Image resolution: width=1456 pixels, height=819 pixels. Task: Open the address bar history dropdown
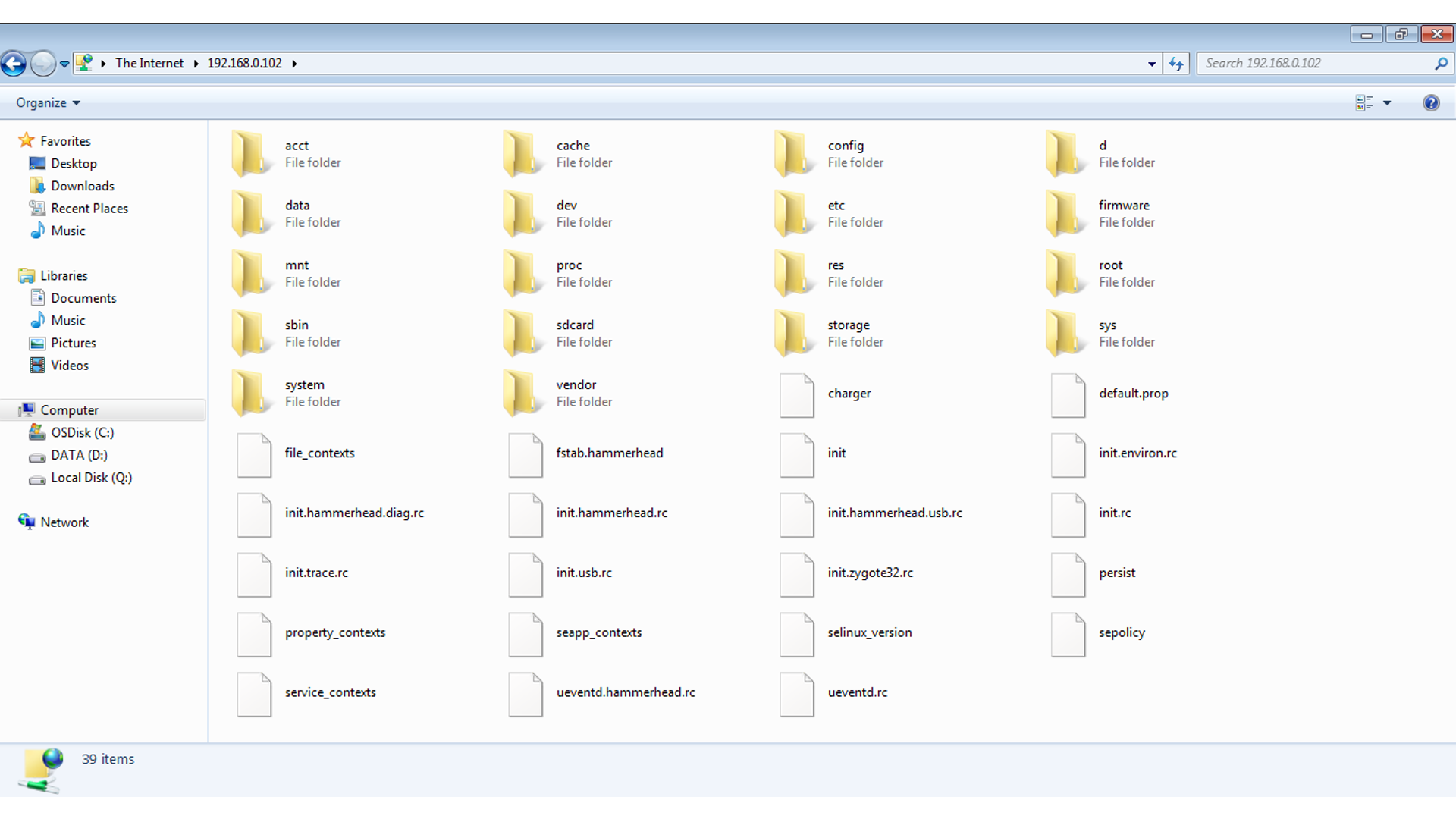[1151, 64]
